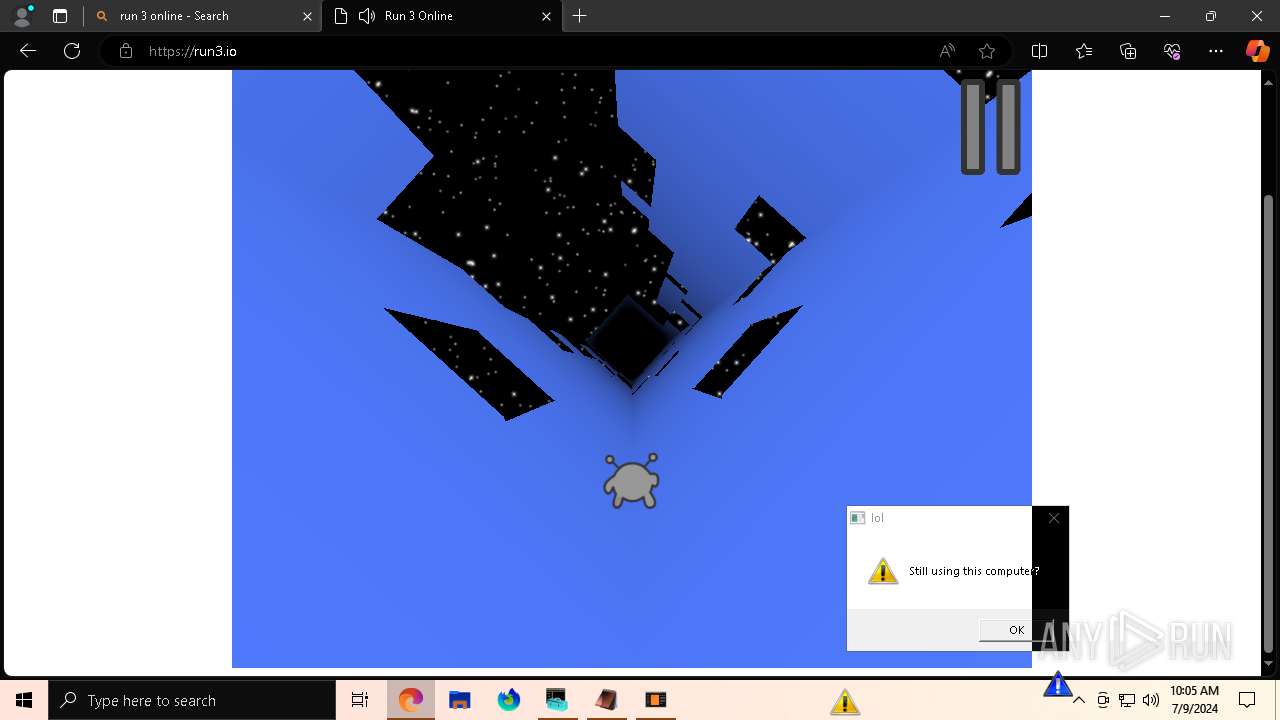Image resolution: width=1280 pixels, height=720 pixels.
Task: Open the Favorites list
Action: click(1084, 51)
